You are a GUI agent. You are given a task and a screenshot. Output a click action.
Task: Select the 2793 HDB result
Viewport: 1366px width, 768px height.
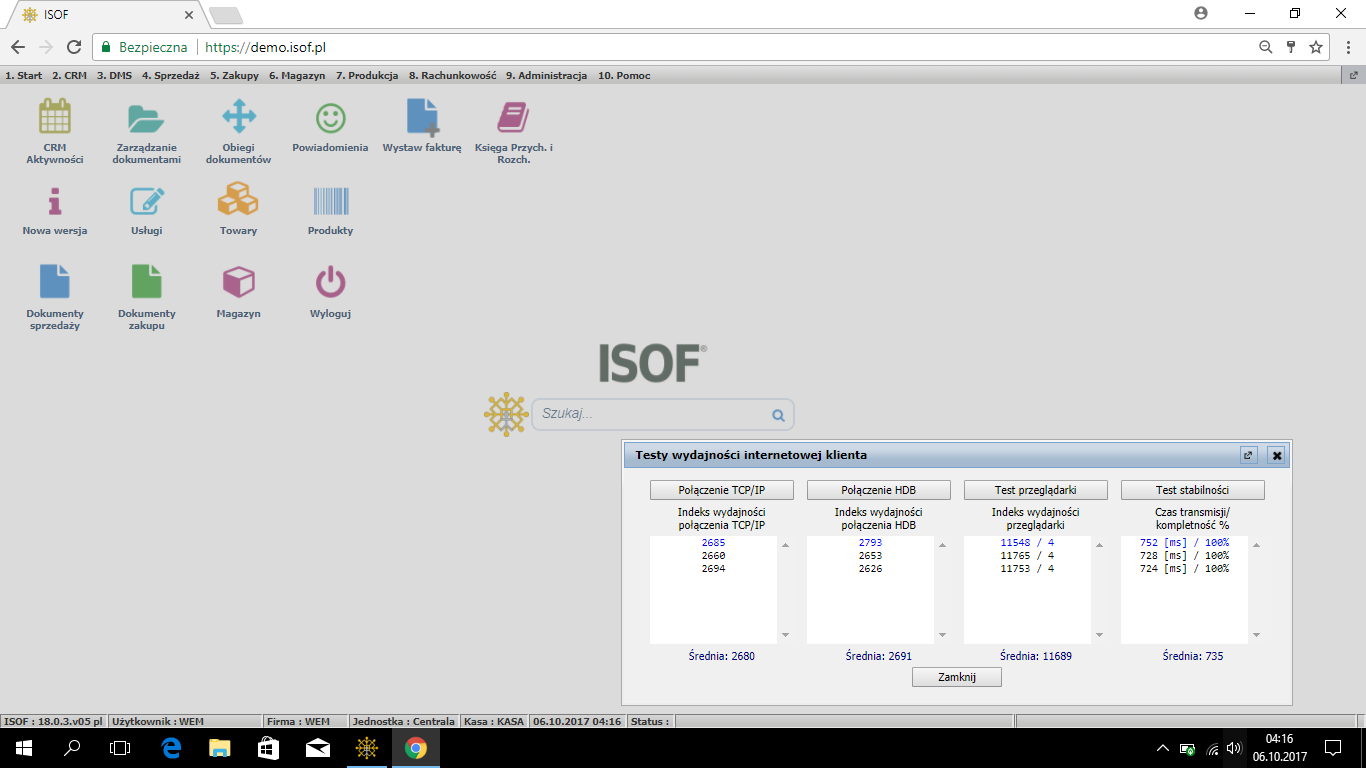[870, 543]
